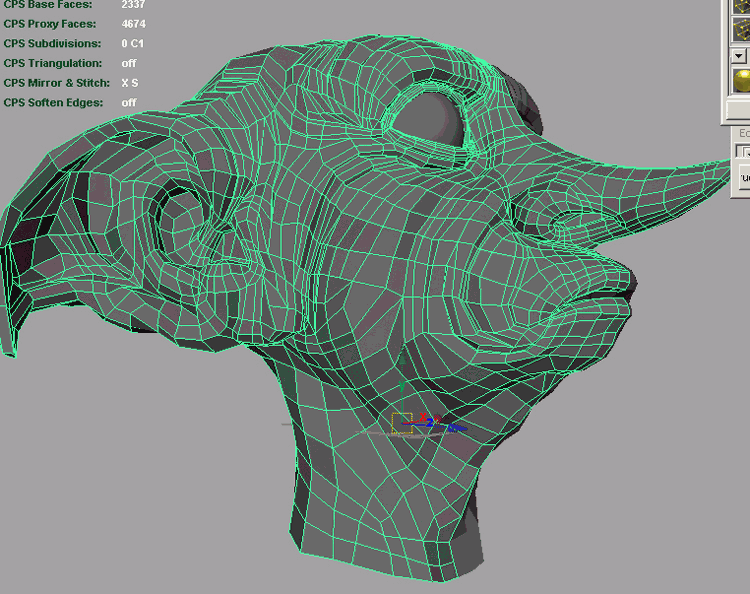Screen dimensions: 750x594
Task: Grab the red X axis manipulator handle
Action: coord(423,418)
